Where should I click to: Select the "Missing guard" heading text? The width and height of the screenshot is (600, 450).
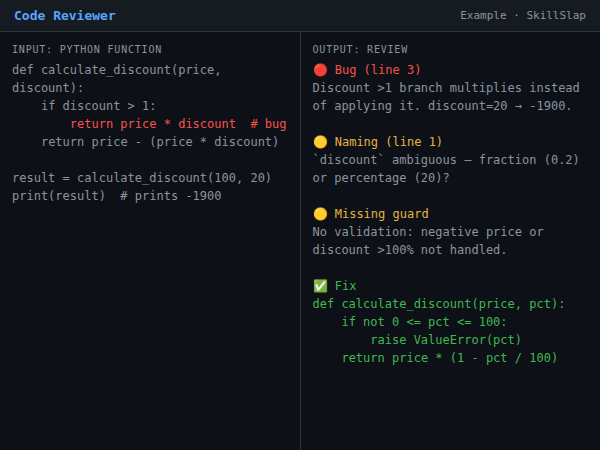(x=382, y=213)
